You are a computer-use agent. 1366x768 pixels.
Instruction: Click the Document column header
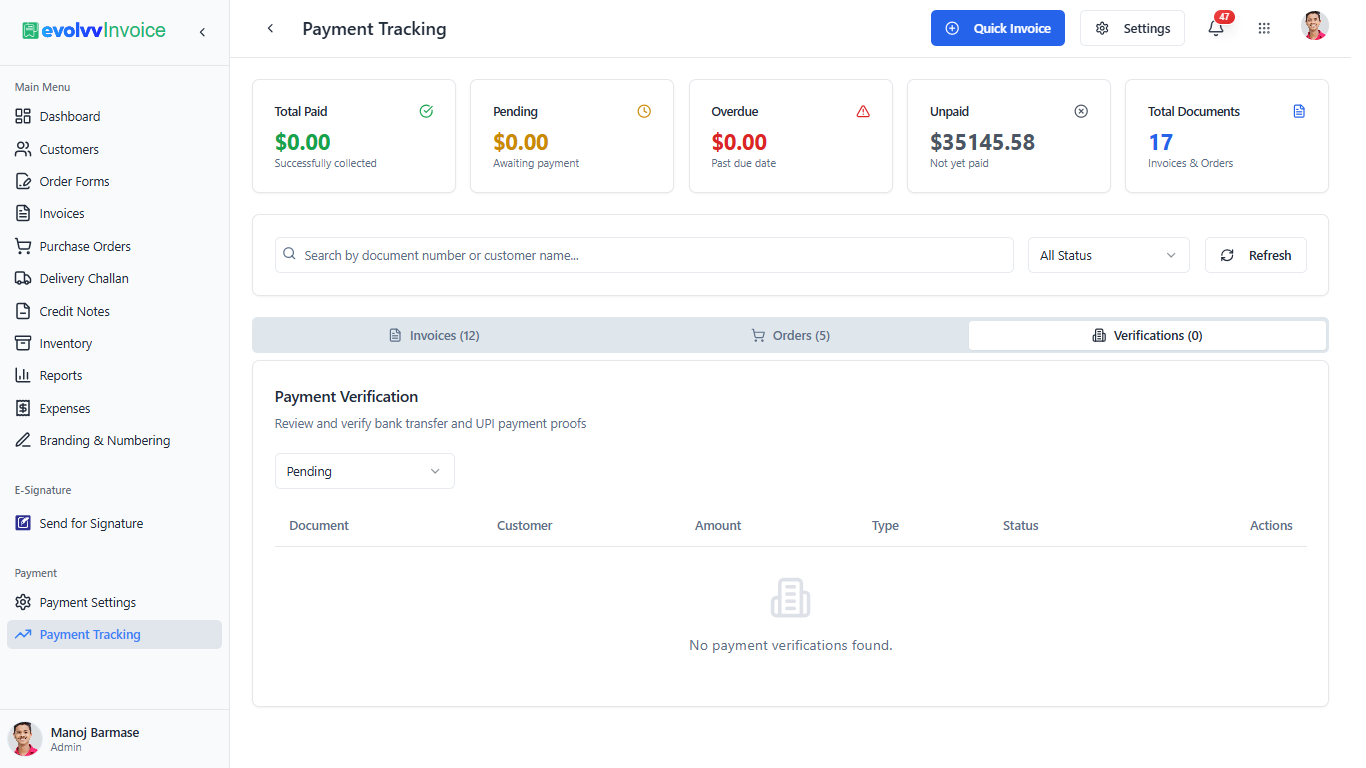tap(319, 525)
